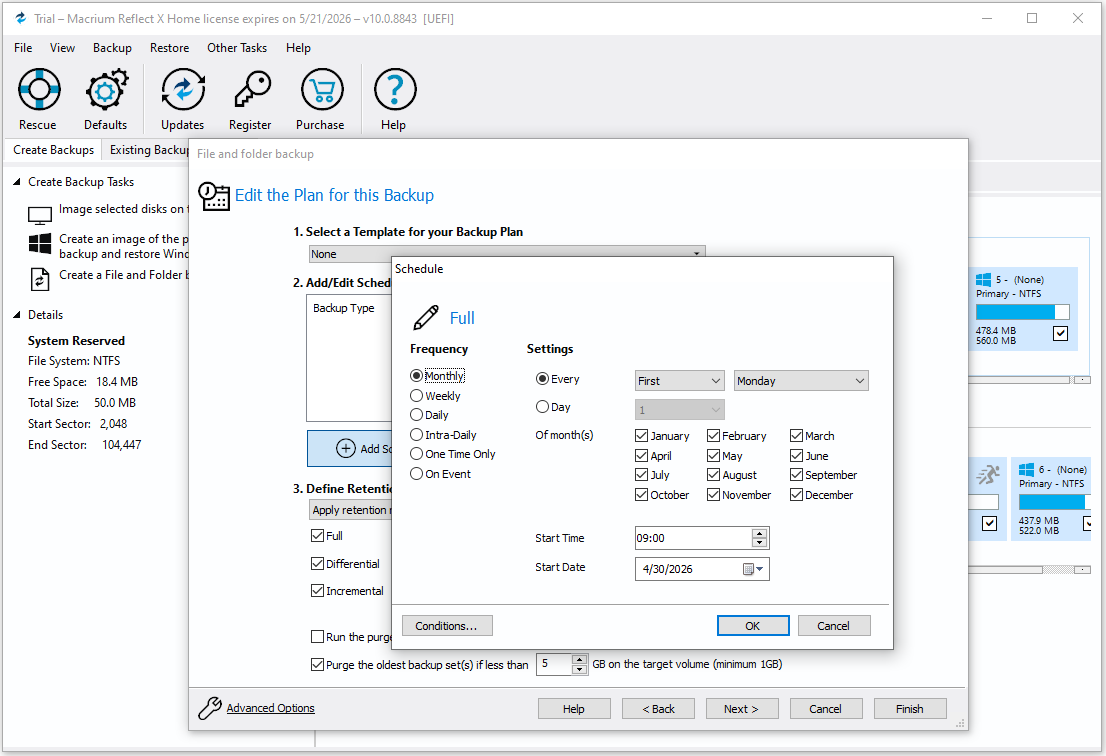Toggle the Incremental retention checkbox
This screenshot has height=756, width=1106.
[x=317, y=591]
